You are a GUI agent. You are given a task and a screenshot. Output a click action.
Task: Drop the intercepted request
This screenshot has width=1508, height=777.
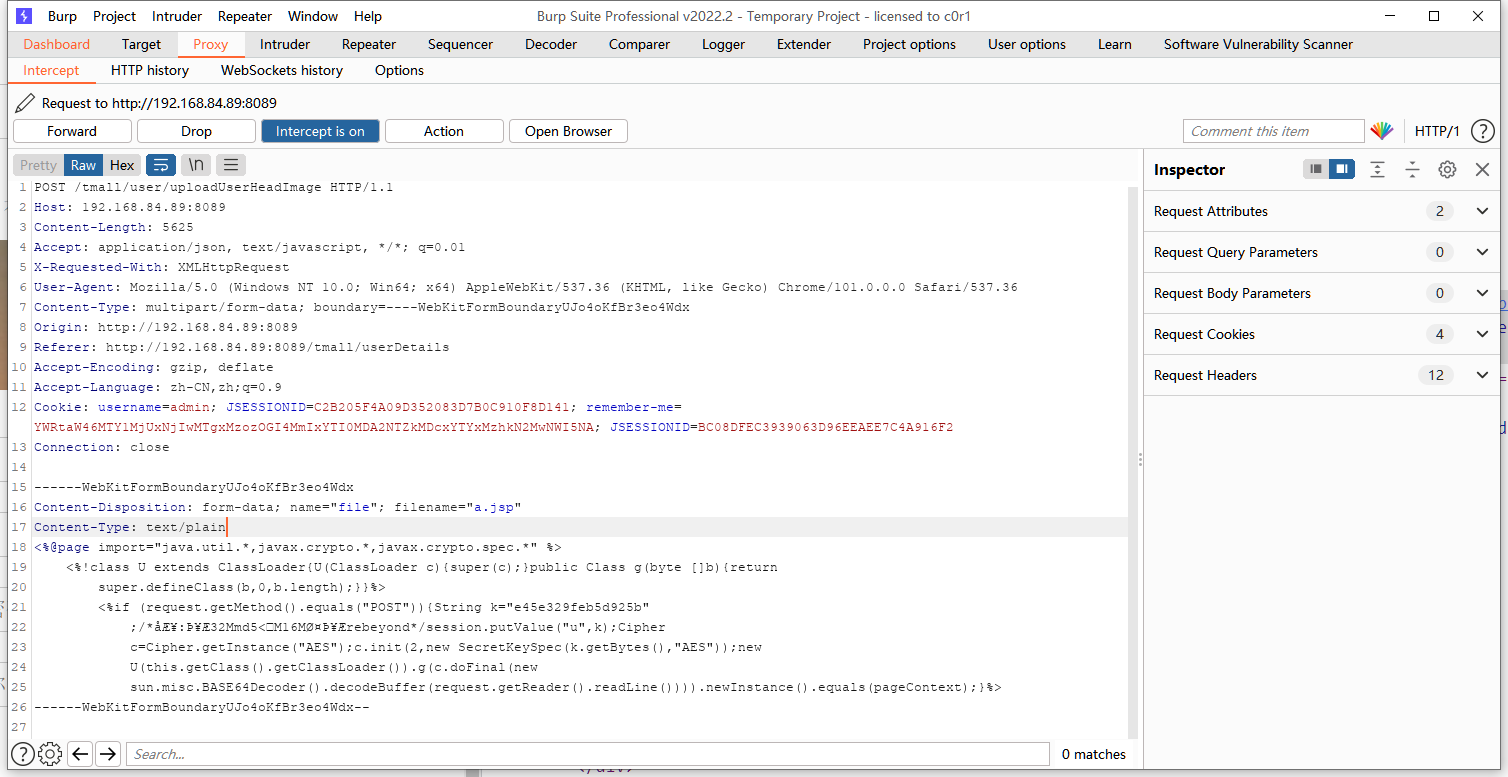(x=196, y=131)
